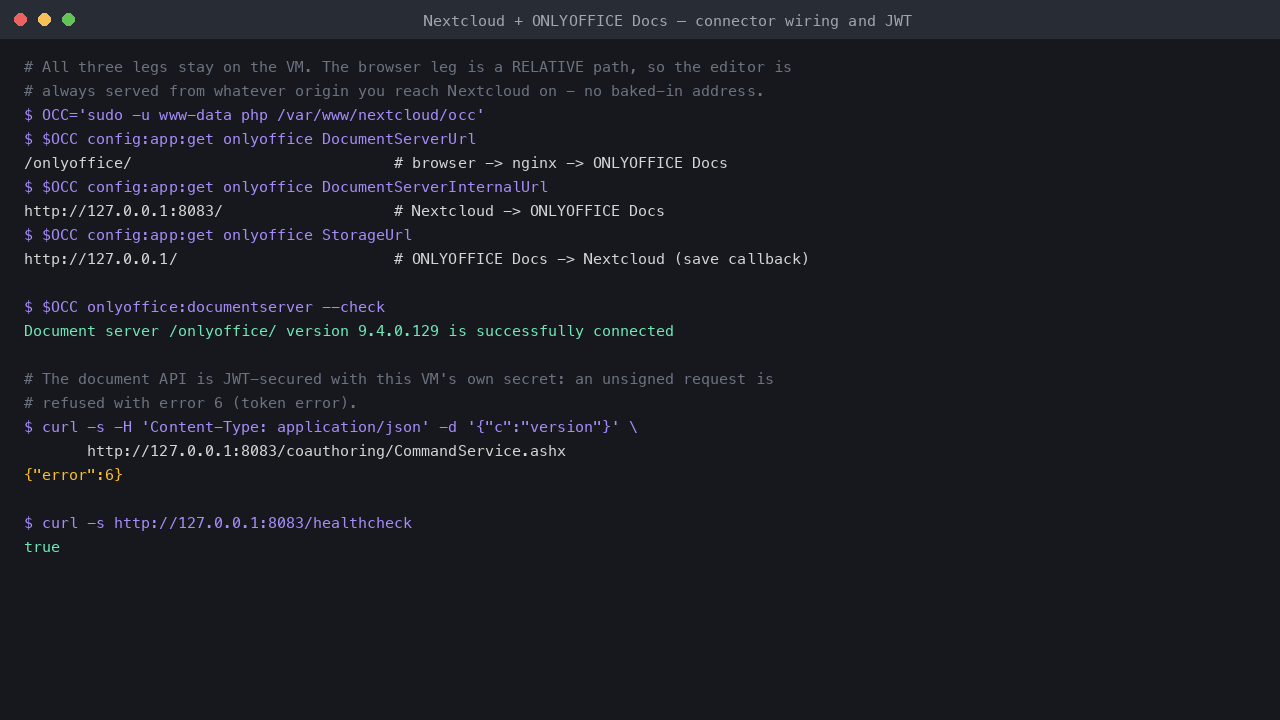Click the curl Content-Type application/json command

tap(331, 427)
